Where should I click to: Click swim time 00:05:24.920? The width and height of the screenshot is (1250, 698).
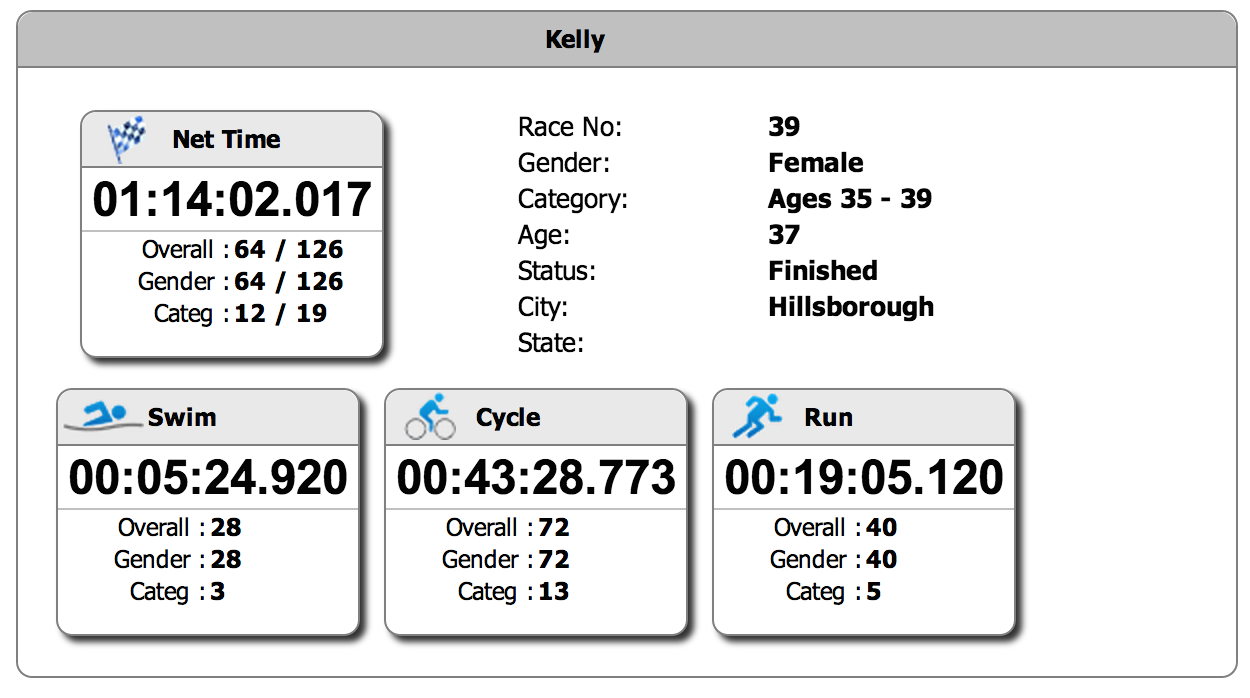(x=208, y=477)
